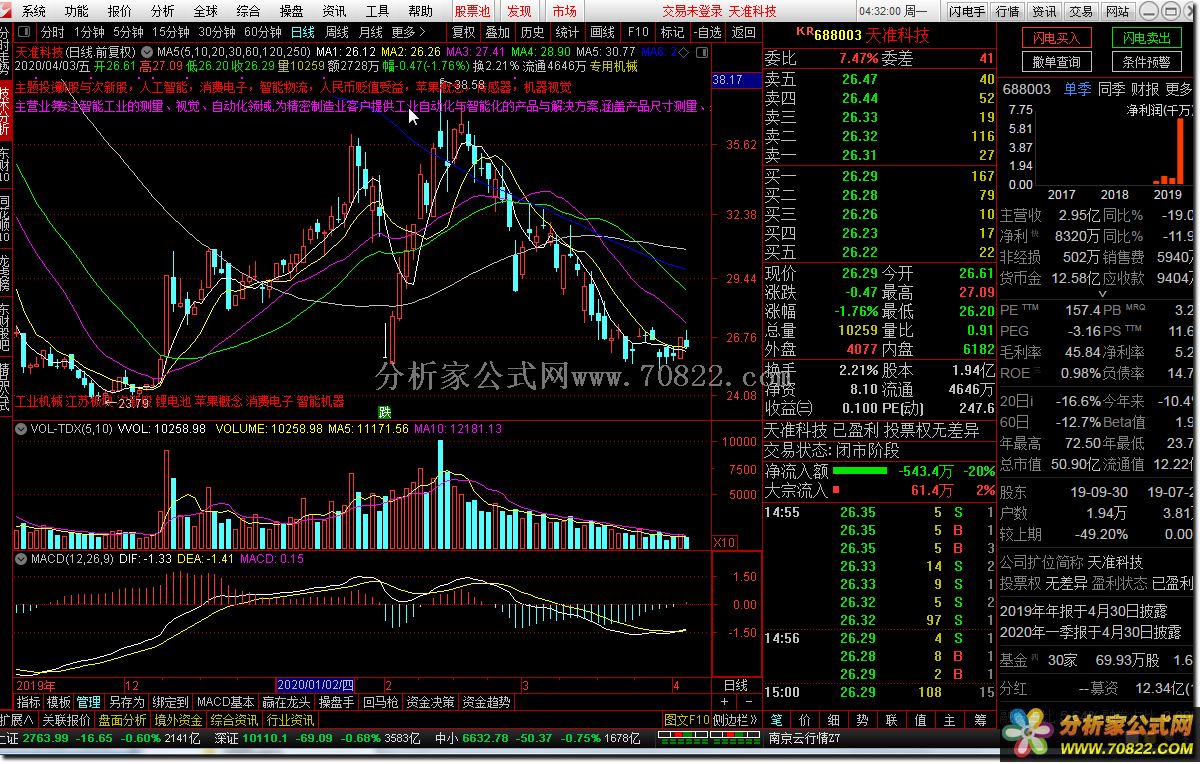Click the 2020/01/02/四 date marker
The image size is (1202, 764).
click(315, 685)
